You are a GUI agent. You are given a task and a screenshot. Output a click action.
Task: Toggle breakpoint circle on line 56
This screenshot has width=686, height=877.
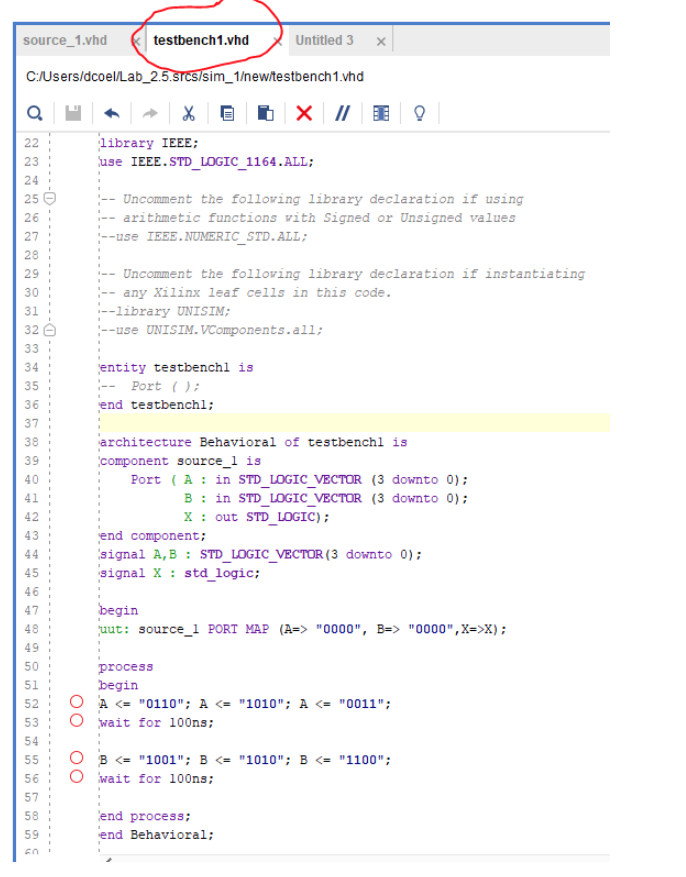pos(77,776)
